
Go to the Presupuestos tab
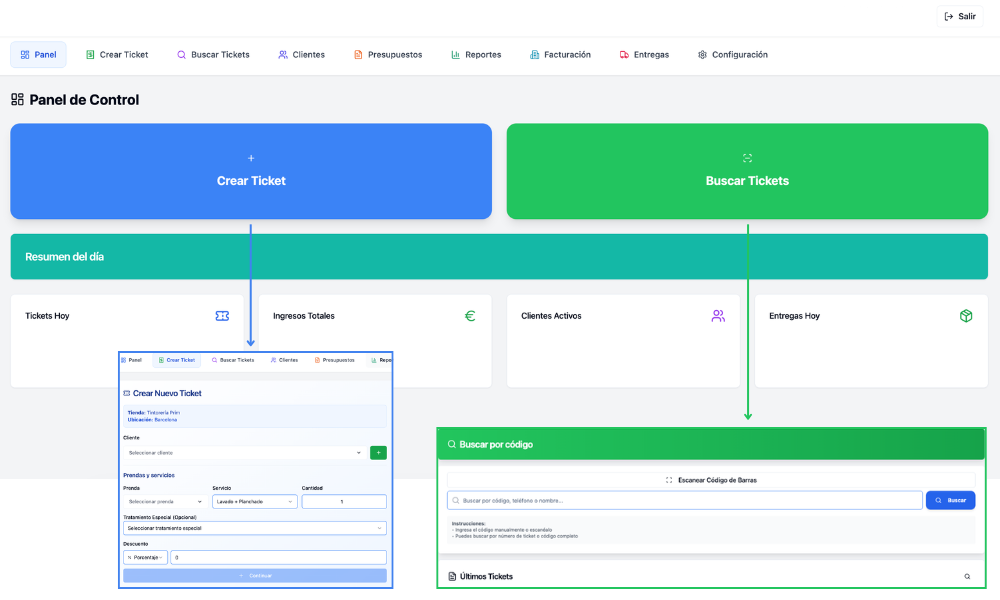click(x=387, y=55)
